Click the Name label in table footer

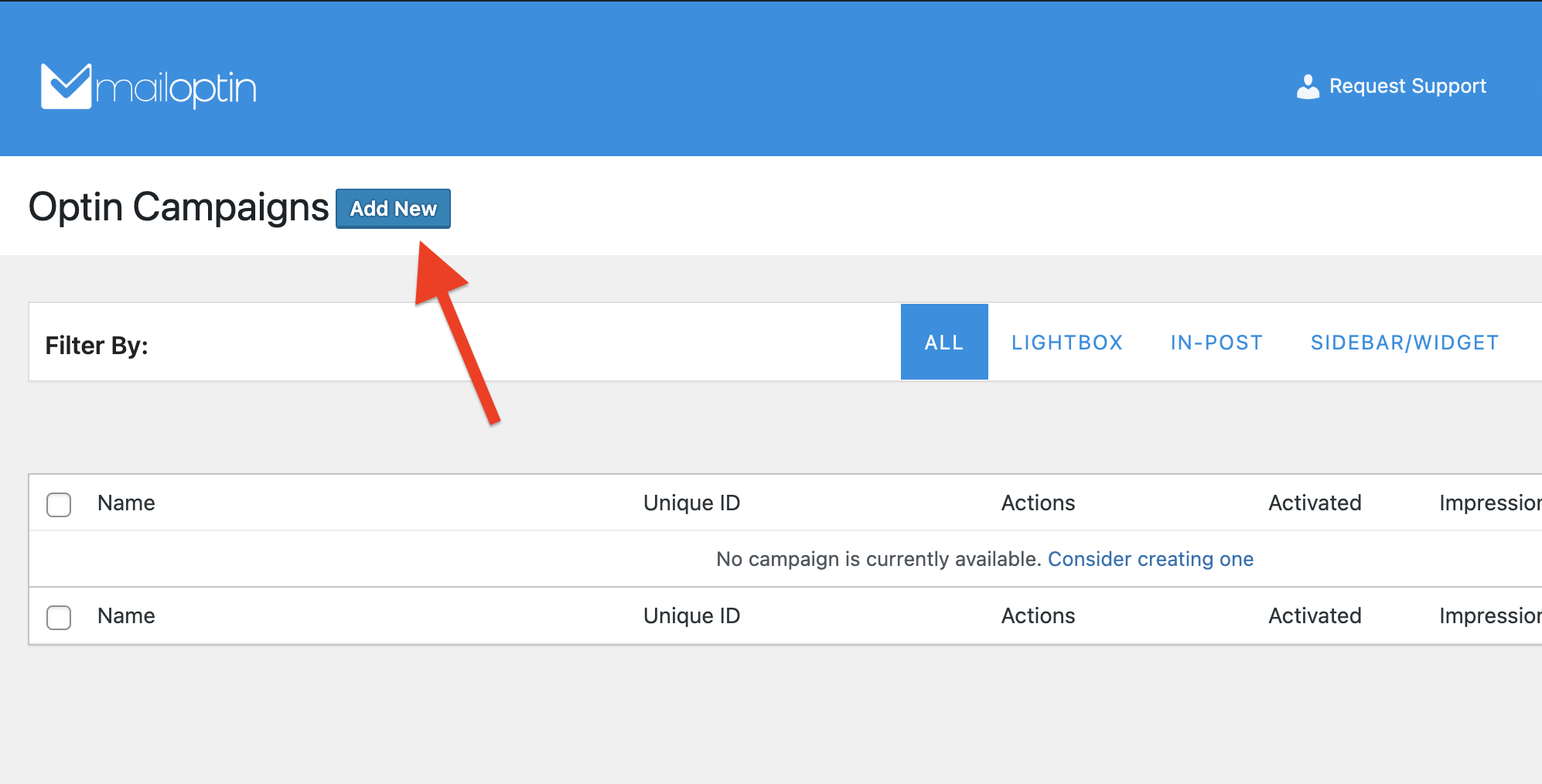126,616
